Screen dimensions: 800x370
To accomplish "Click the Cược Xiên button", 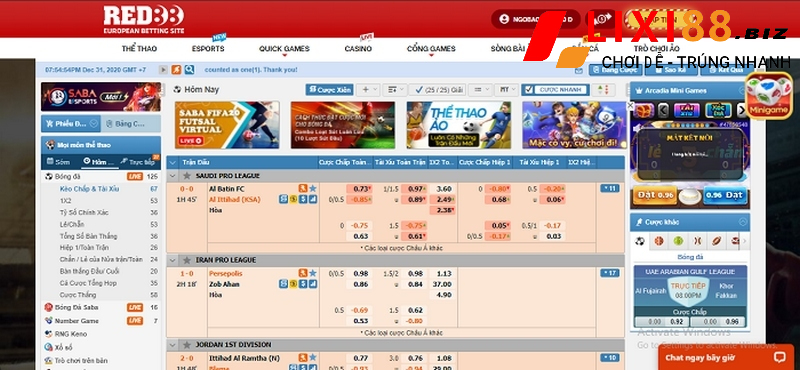I will [330, 90].
